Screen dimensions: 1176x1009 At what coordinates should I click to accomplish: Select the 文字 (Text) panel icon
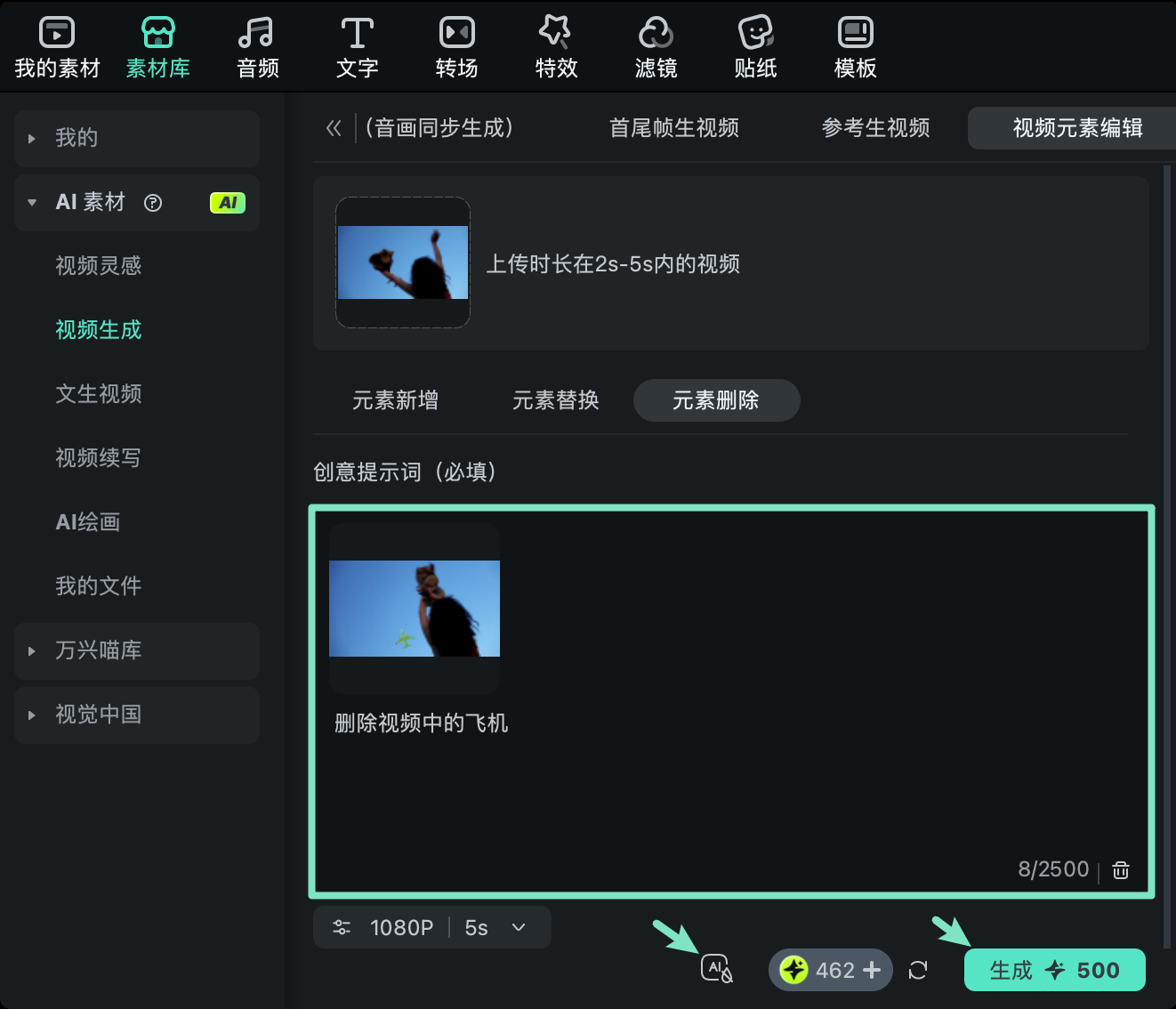pyautogui.click(x=357, y=44)
